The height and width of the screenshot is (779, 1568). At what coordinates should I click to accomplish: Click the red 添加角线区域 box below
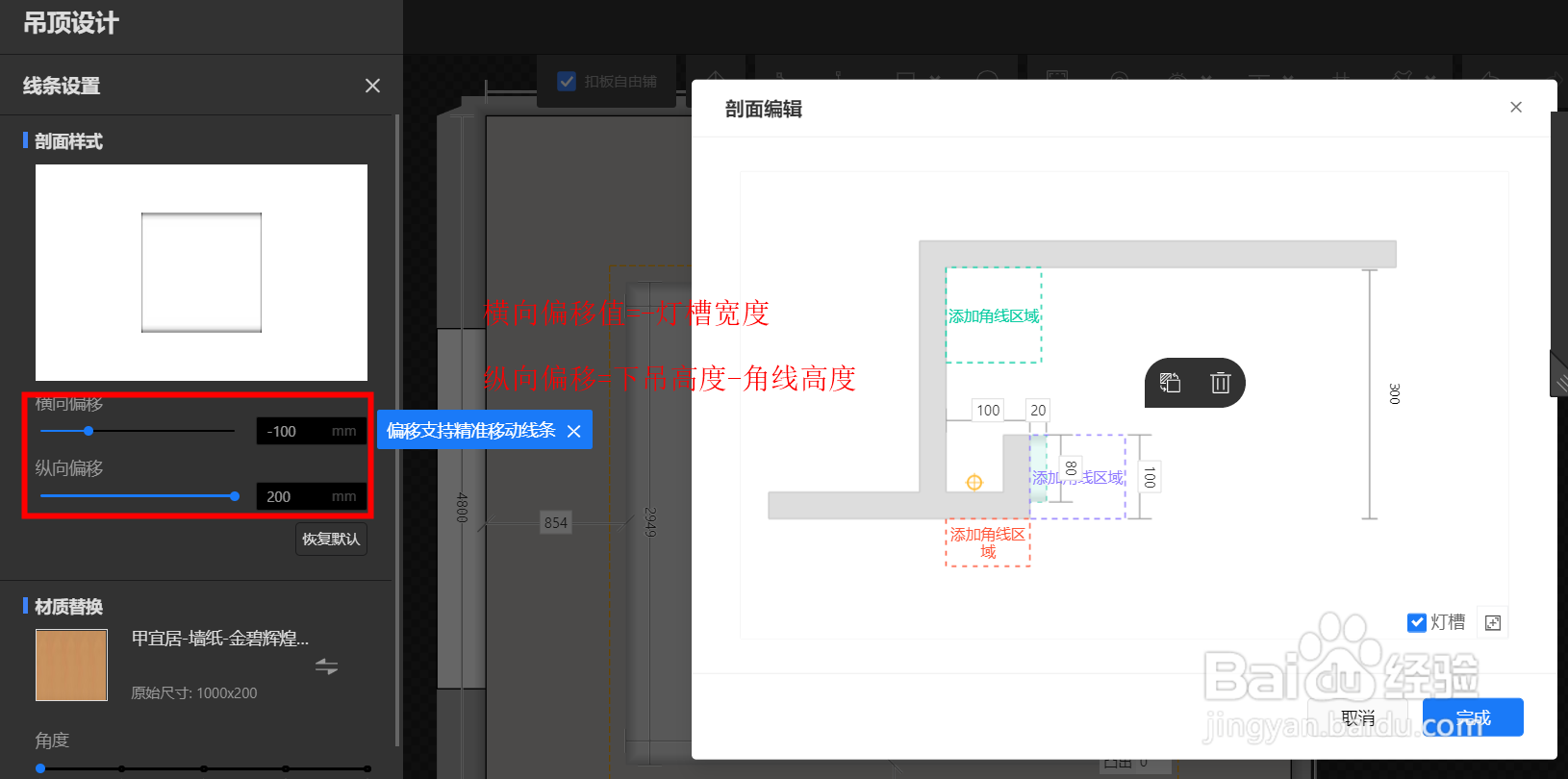[x=988, y=543]
